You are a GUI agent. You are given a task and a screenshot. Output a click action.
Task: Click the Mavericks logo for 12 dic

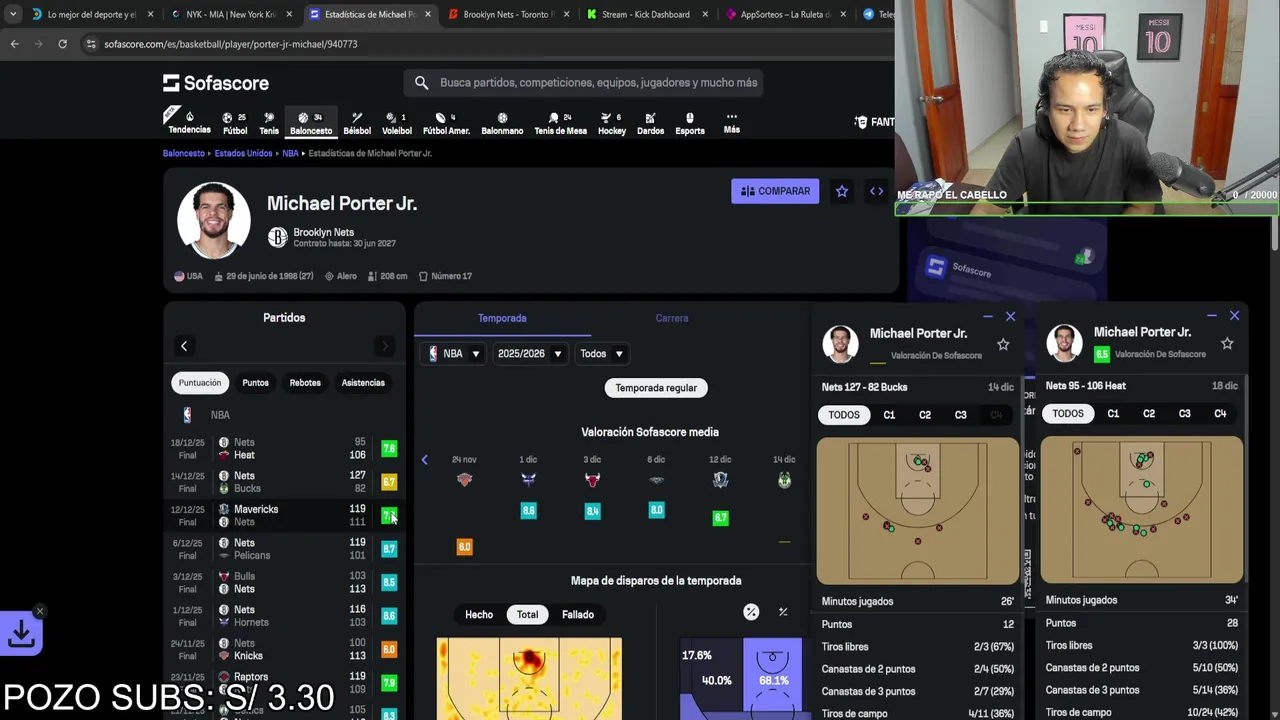point(720,480)
